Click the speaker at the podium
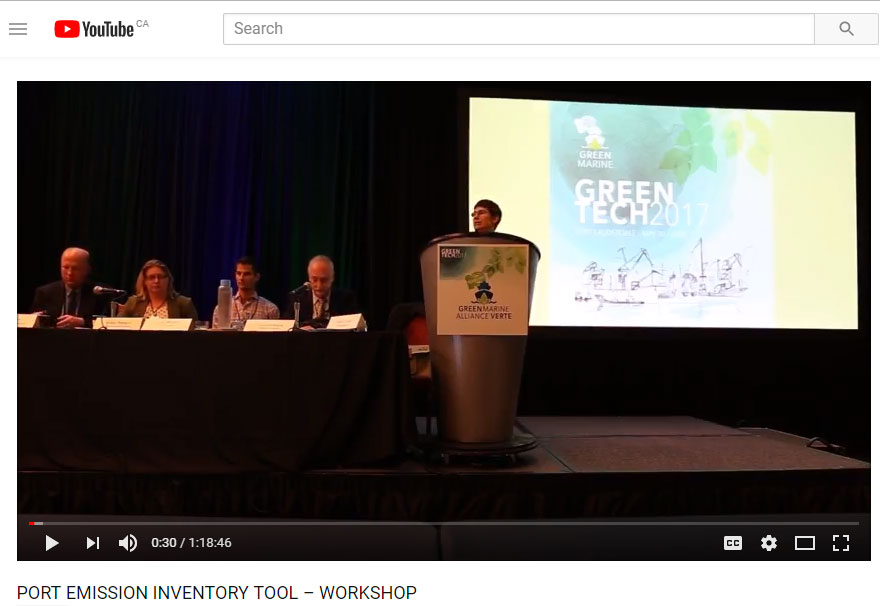Image resolution: width=880 pixels, height=606 pixels. click(486, 216)
